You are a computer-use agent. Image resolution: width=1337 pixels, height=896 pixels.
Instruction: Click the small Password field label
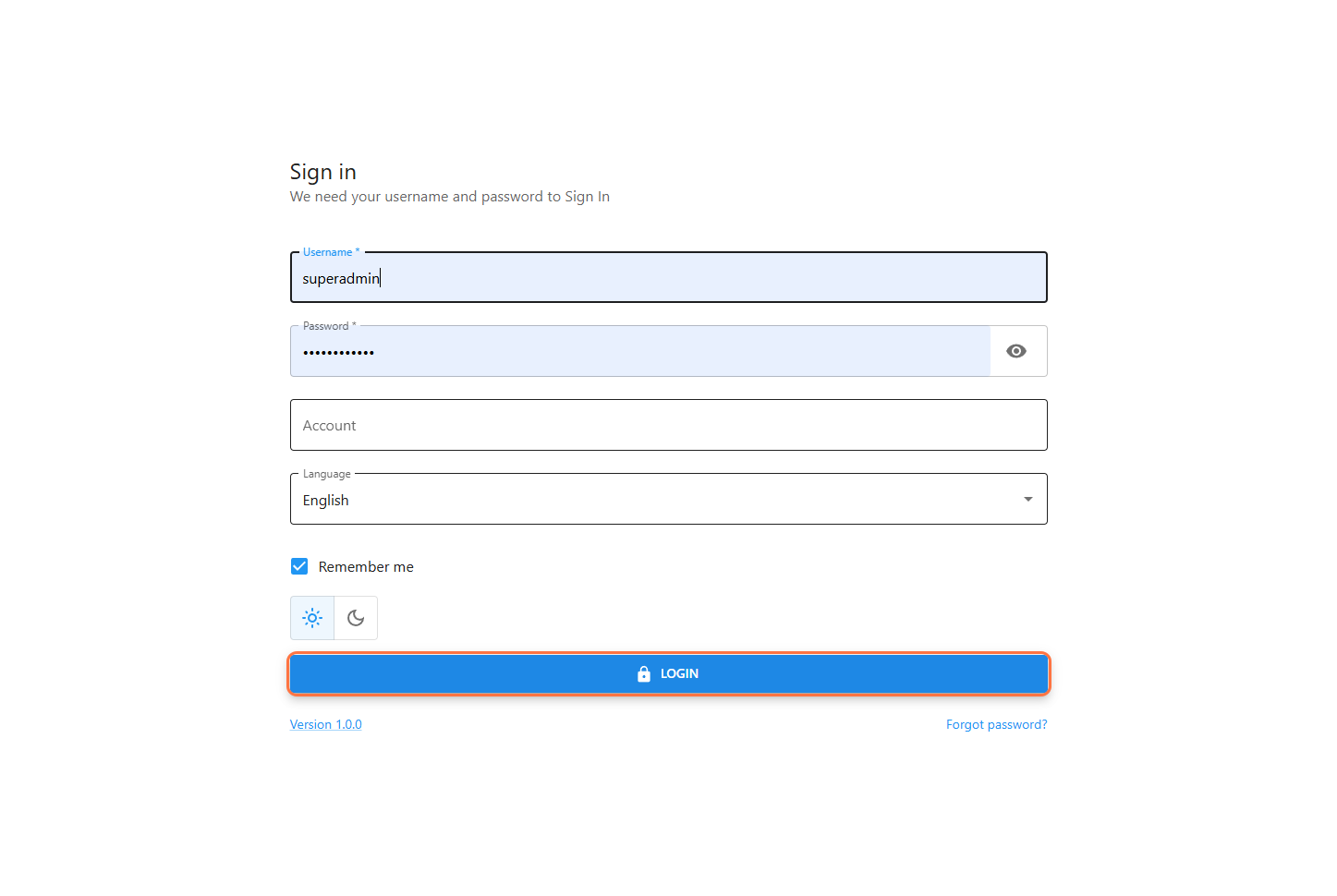coord(326,326)
